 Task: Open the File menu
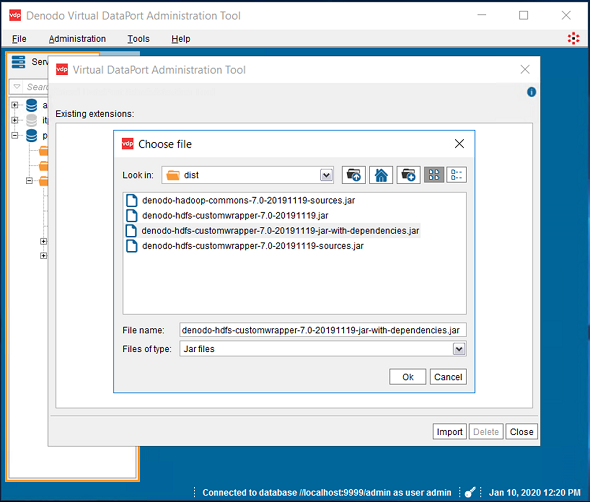[x=19, y=39]
